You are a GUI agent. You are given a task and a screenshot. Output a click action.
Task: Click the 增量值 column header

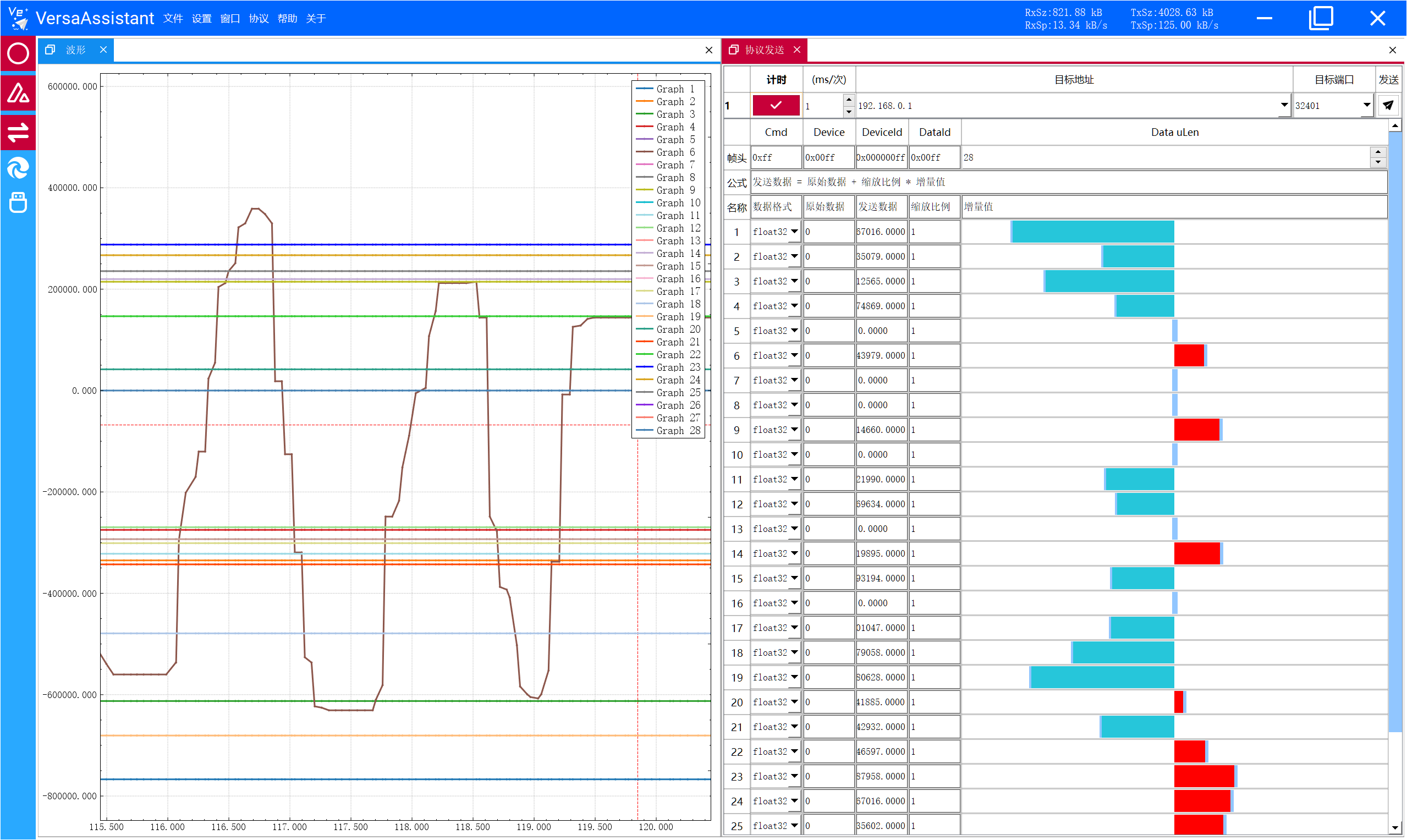(x=1174, y=207)
